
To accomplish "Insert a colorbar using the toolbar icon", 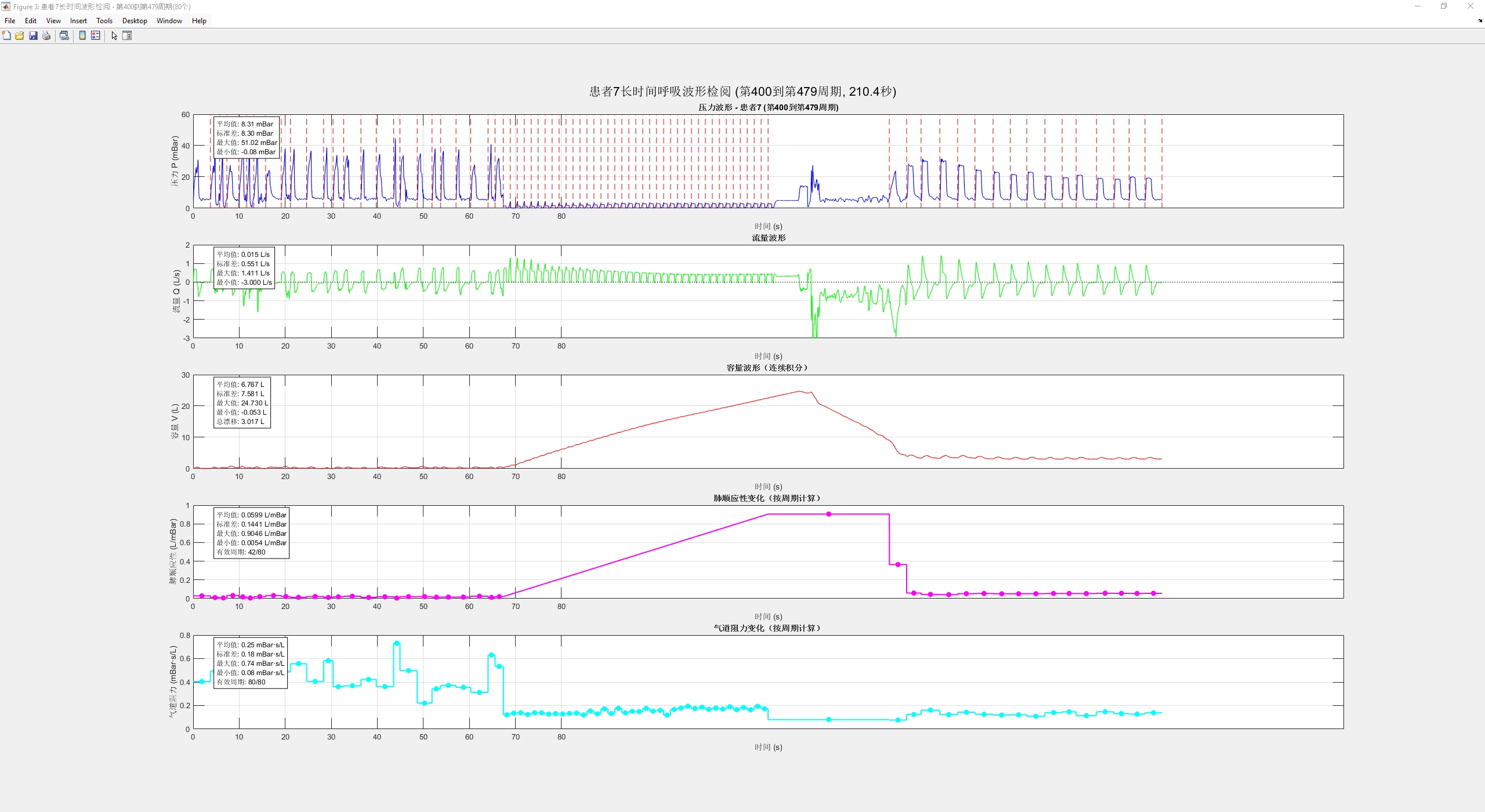I will [82, 35].
